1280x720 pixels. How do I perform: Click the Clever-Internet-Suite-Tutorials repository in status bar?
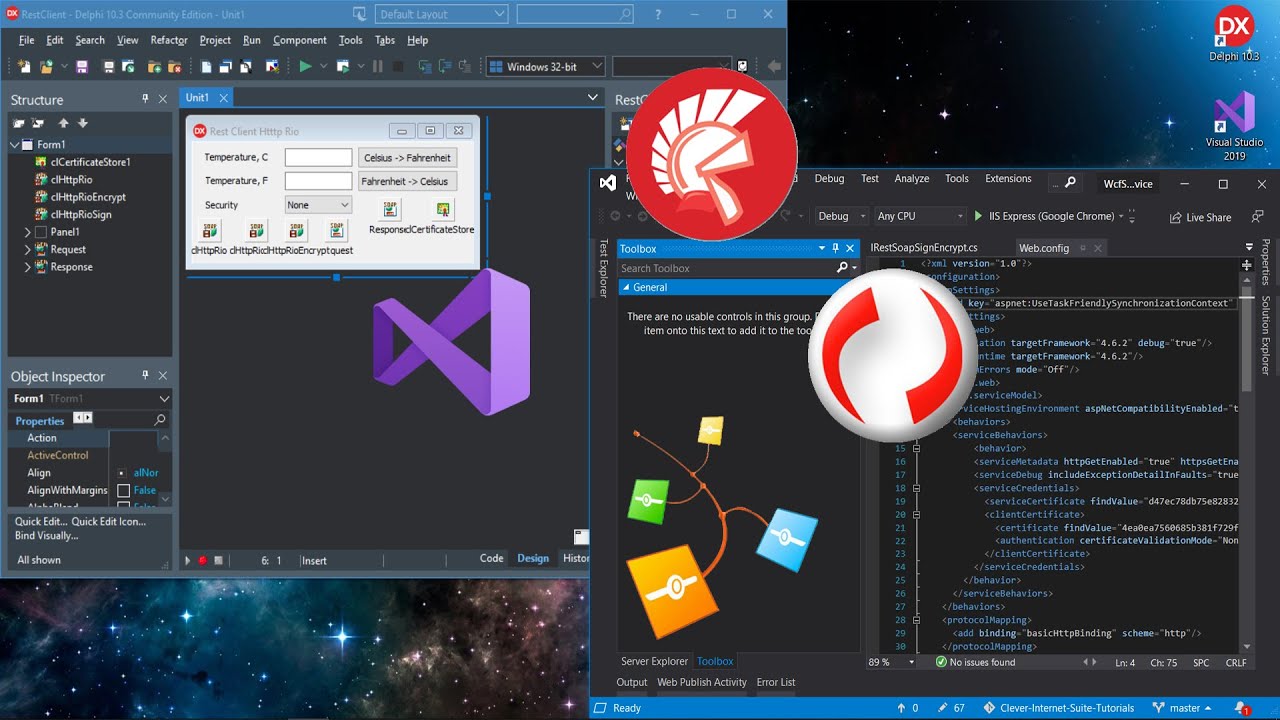click(1058, 708)
